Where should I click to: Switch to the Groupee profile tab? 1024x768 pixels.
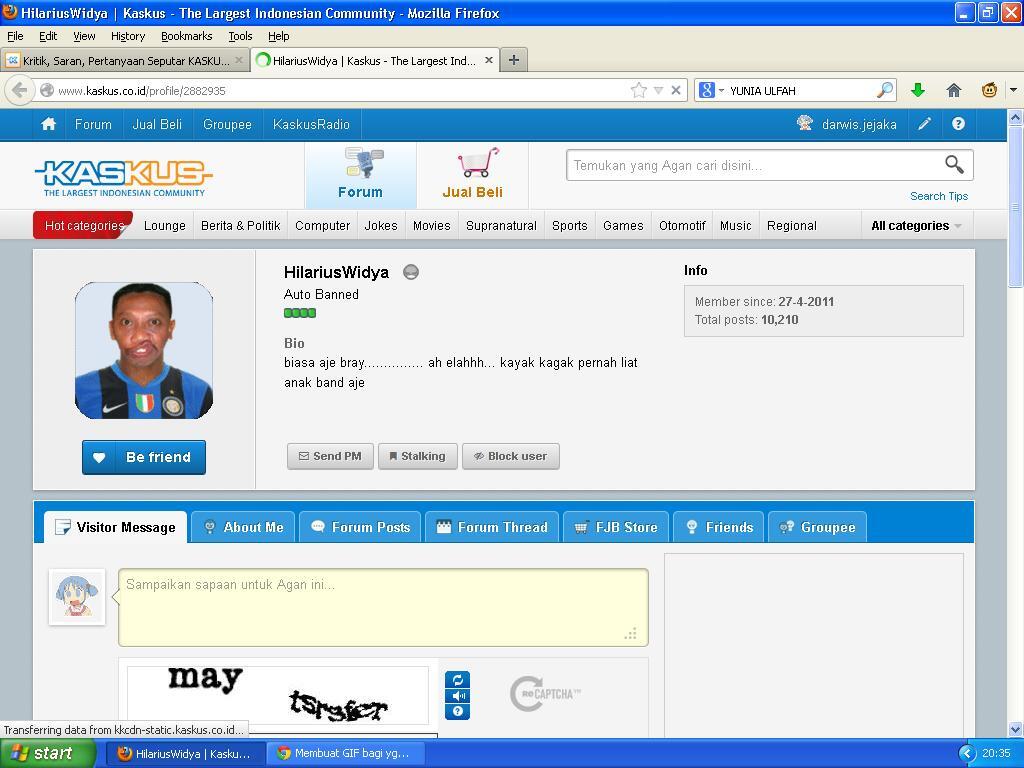818,527
